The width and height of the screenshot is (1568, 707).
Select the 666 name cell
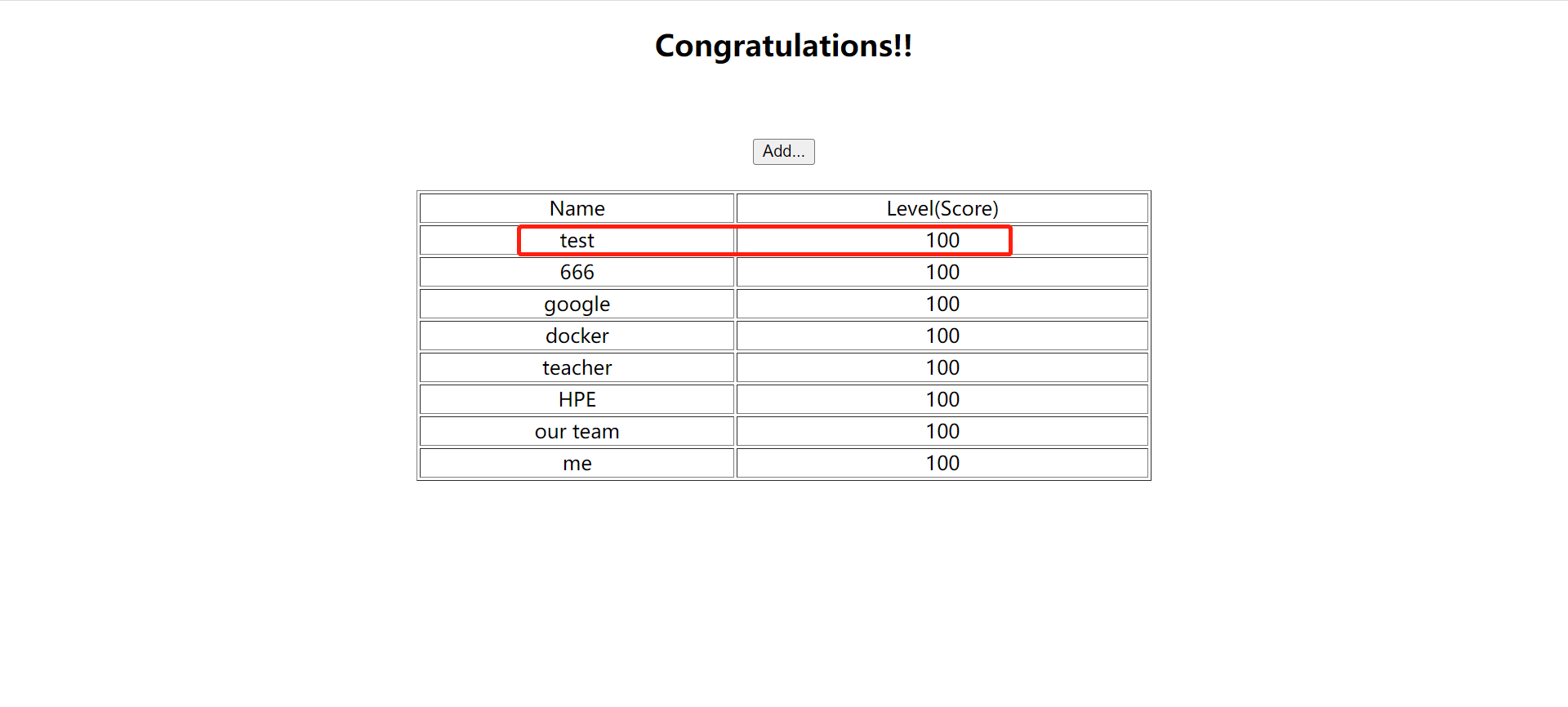(x=577, y=272)
